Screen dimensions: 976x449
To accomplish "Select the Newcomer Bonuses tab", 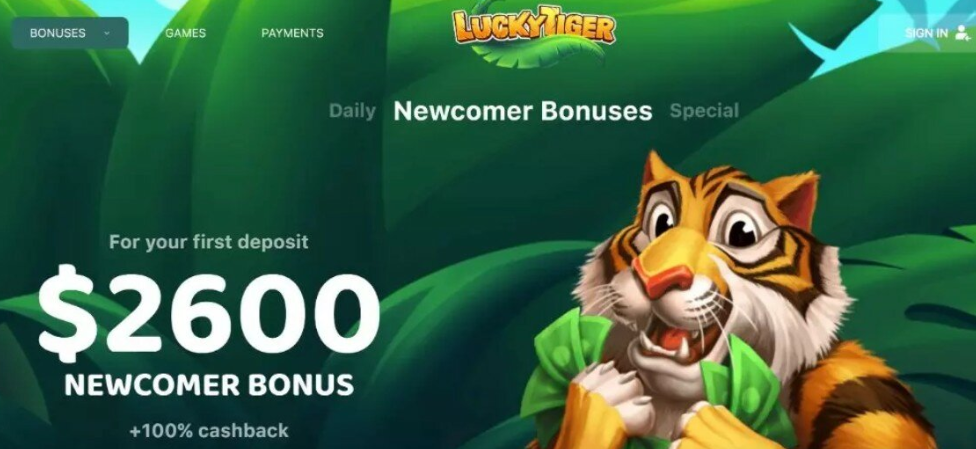I will tap(523, 111).
